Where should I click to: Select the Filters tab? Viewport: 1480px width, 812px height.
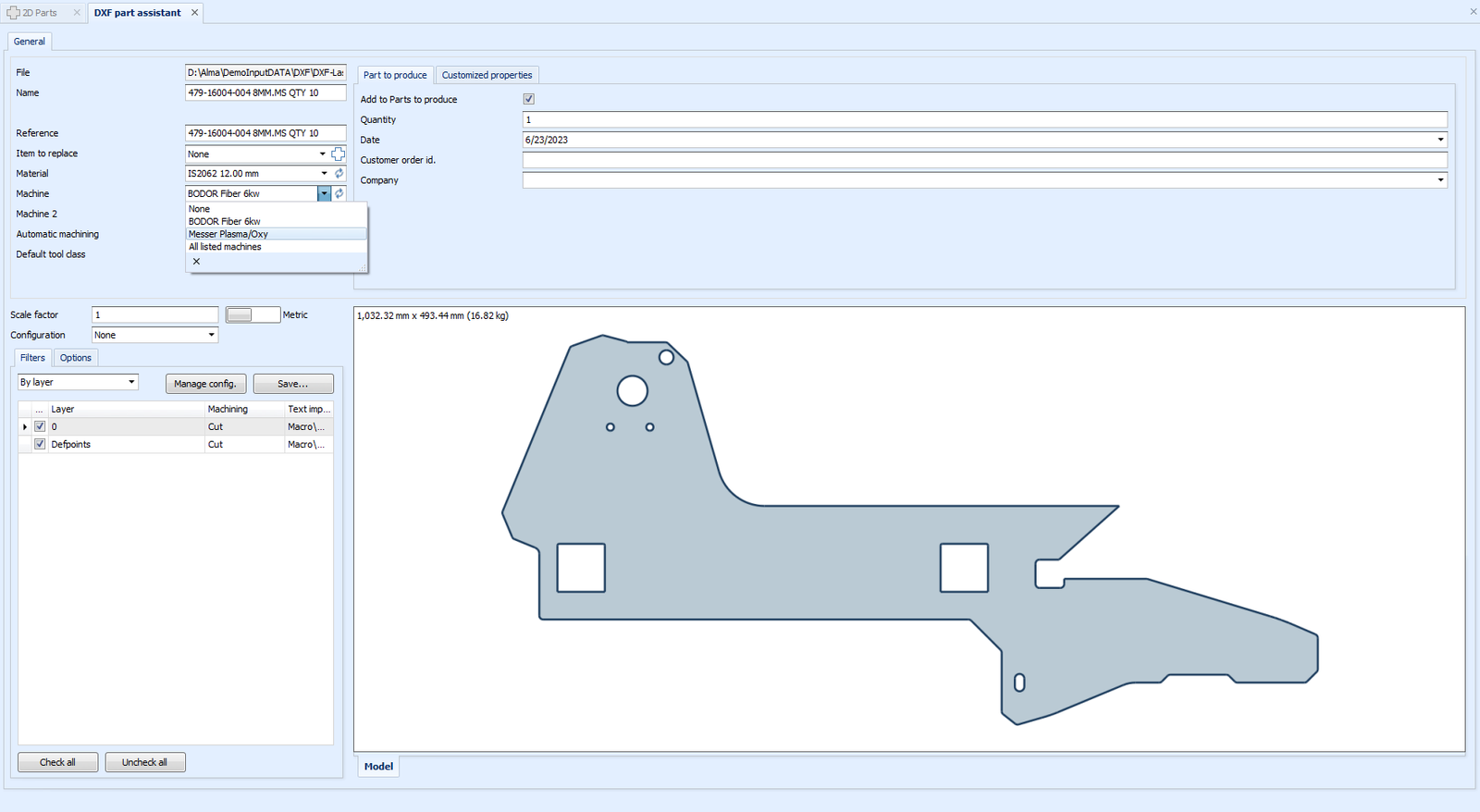pos(32,358)
